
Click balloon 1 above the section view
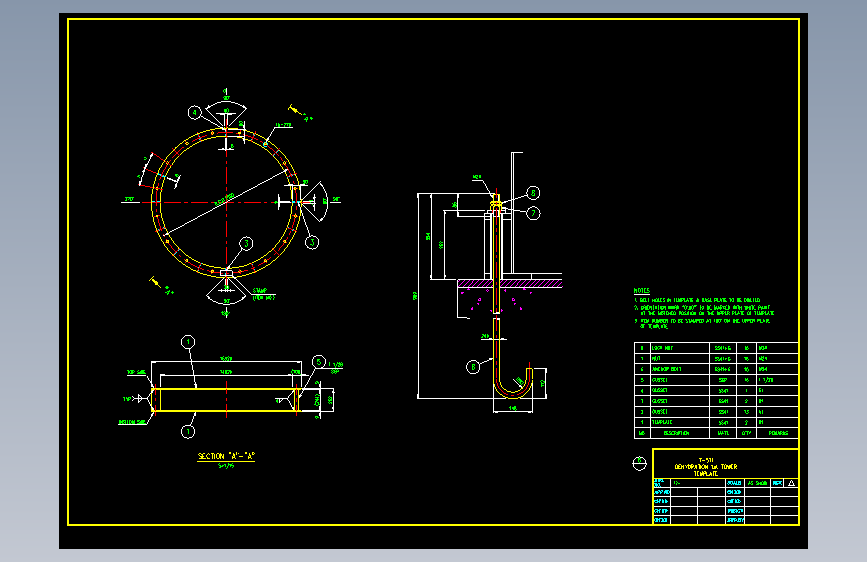(188, 342)
